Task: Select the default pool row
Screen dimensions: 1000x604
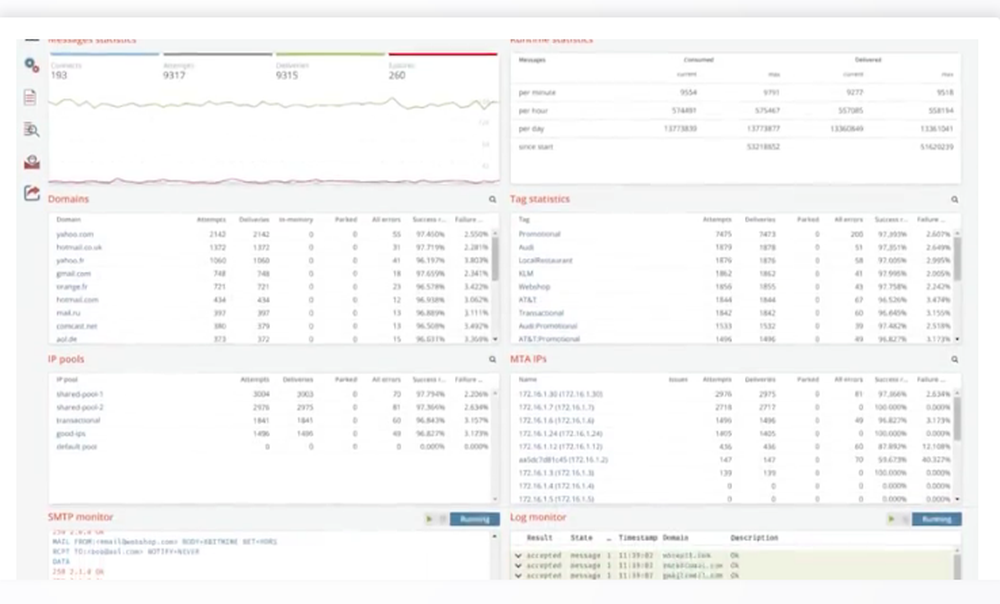Action: click(x=272, y=446)
